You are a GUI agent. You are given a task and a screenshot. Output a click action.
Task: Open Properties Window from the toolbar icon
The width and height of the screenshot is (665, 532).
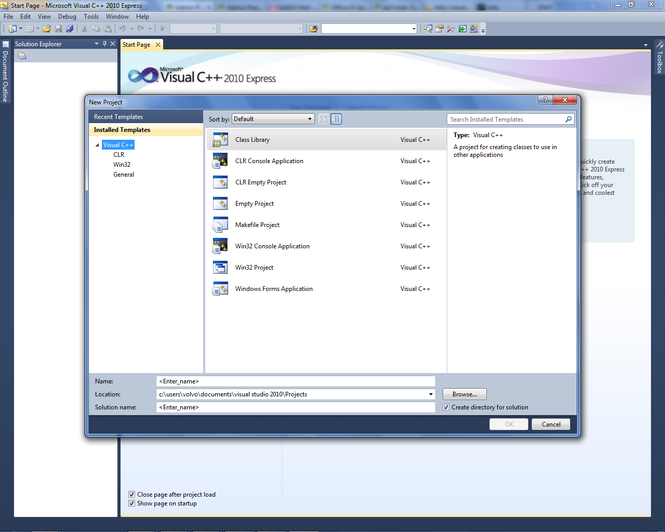[439, 29]
